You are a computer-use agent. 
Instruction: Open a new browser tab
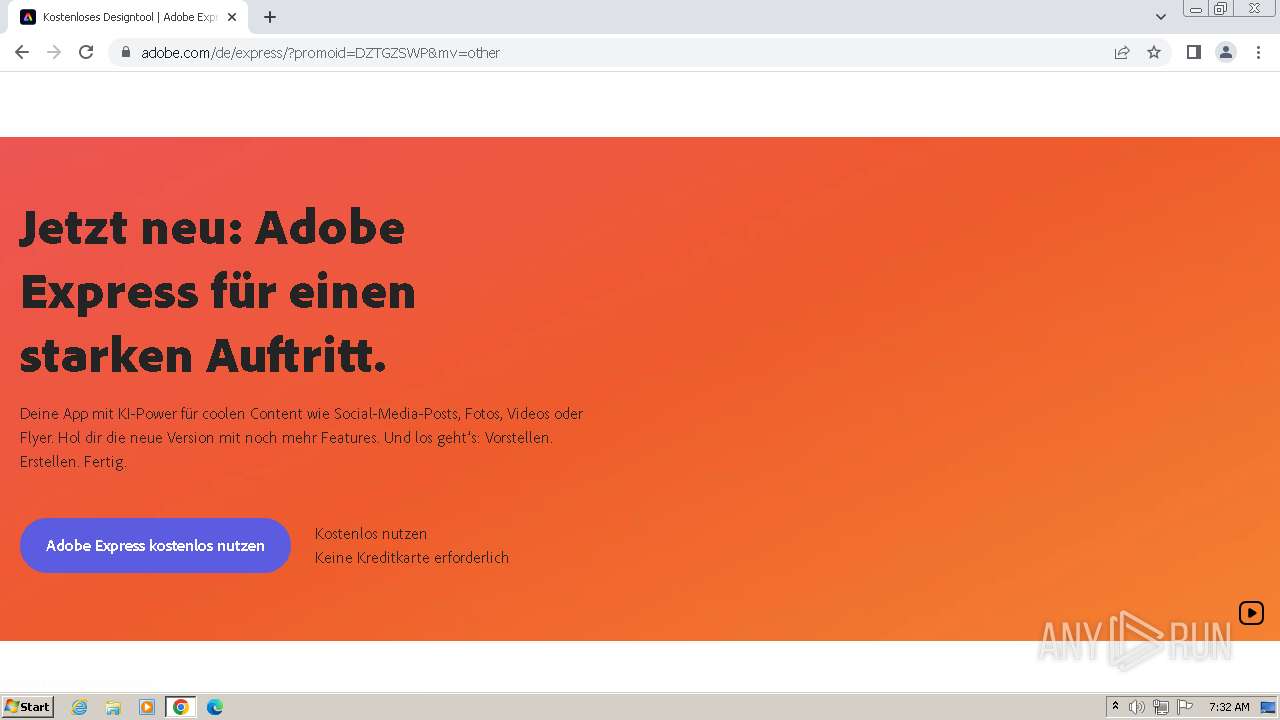click(x=270, y=17)
